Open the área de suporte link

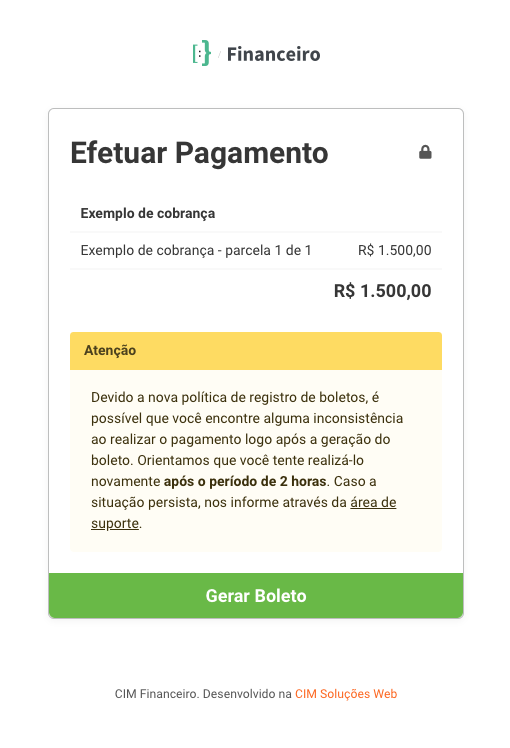click(244, 513)
